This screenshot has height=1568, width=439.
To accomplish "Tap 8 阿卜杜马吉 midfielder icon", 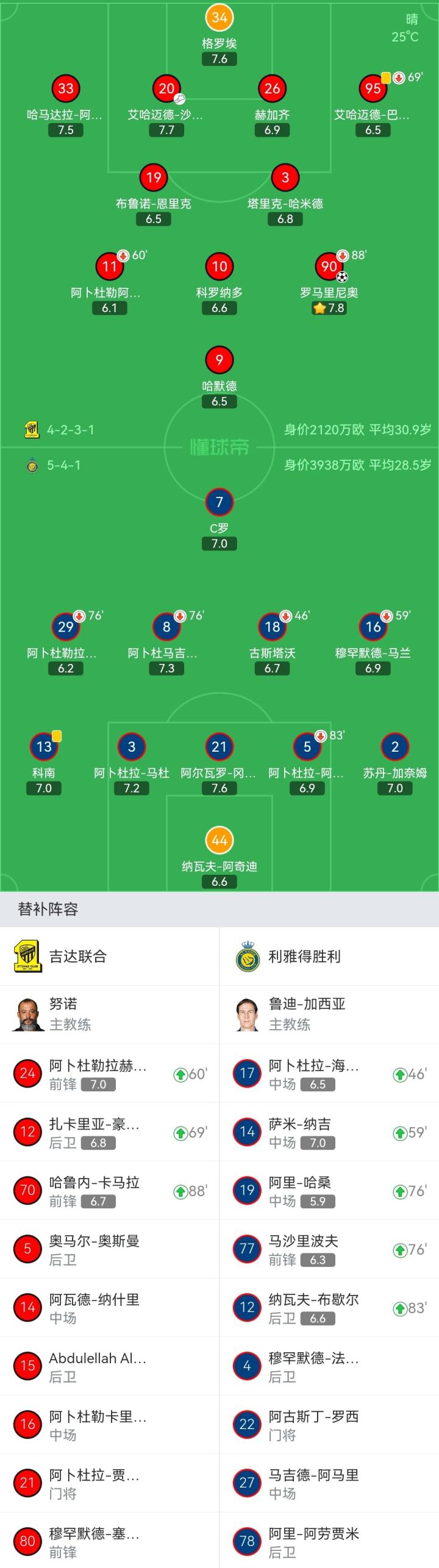I will (166, 627).
